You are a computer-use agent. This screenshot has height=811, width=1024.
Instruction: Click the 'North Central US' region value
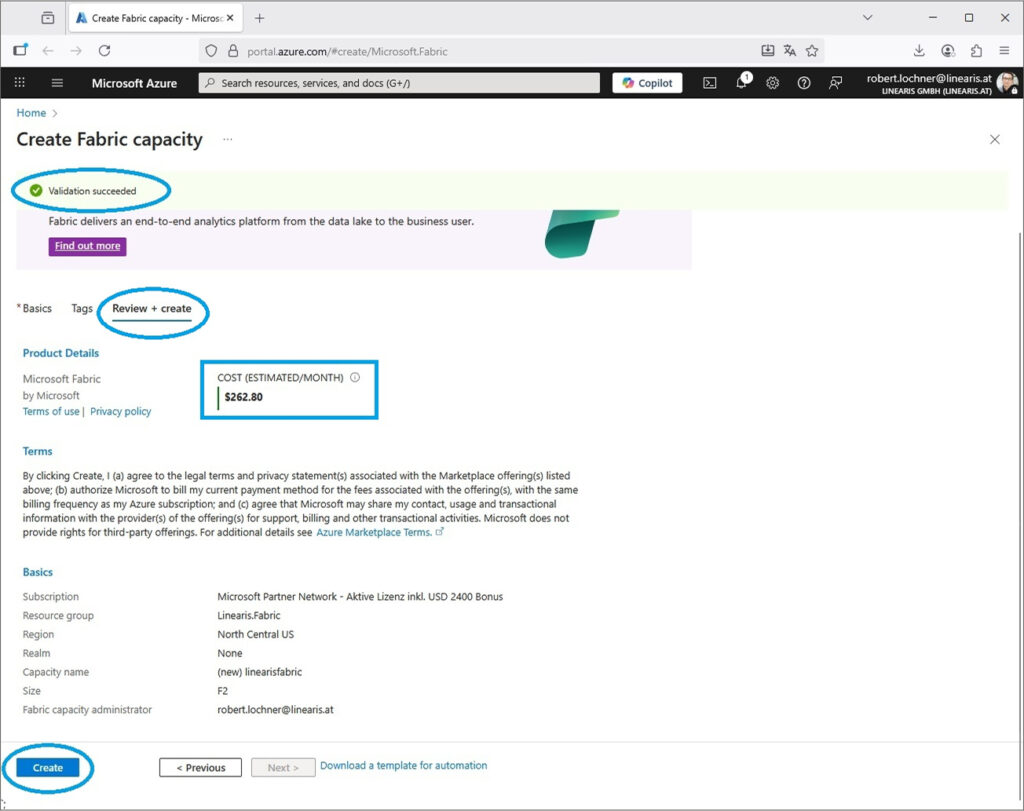[255, 634]
